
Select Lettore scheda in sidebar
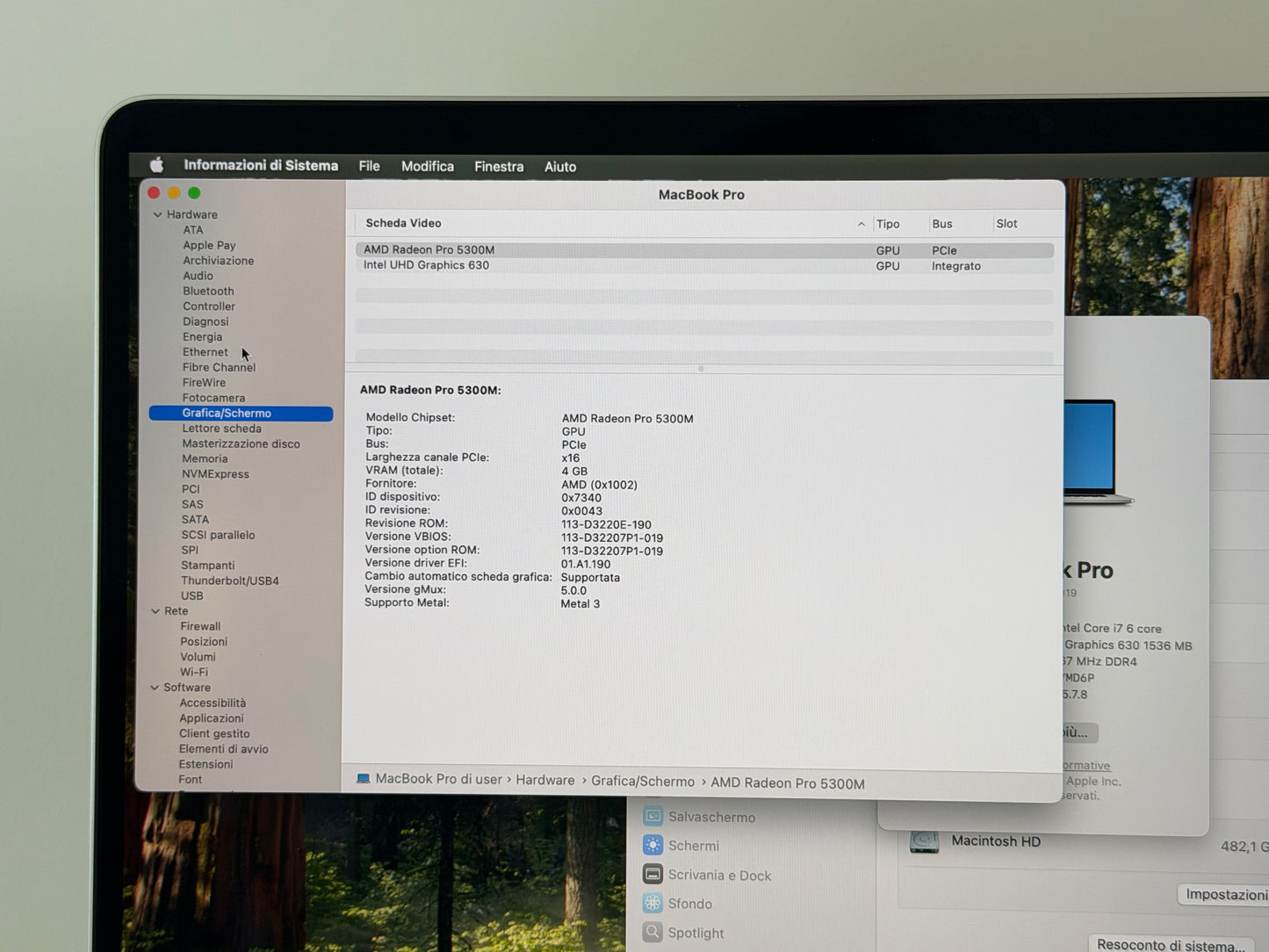221,429
